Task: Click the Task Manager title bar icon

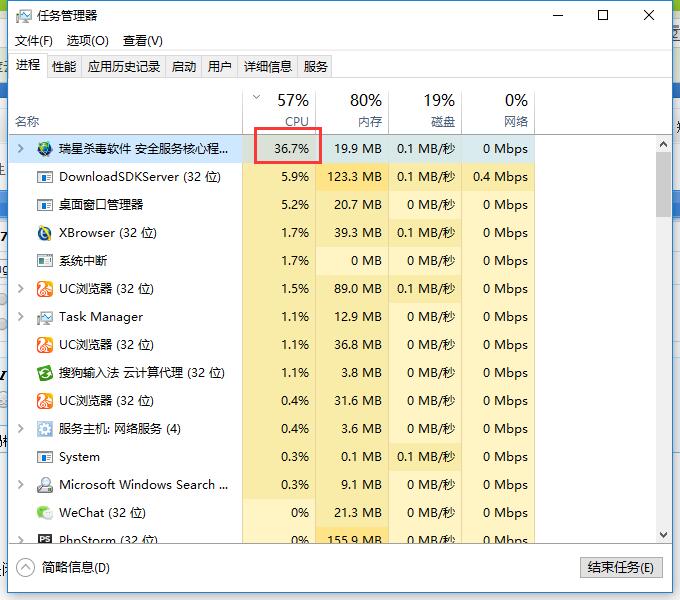Action: [23, 16]
